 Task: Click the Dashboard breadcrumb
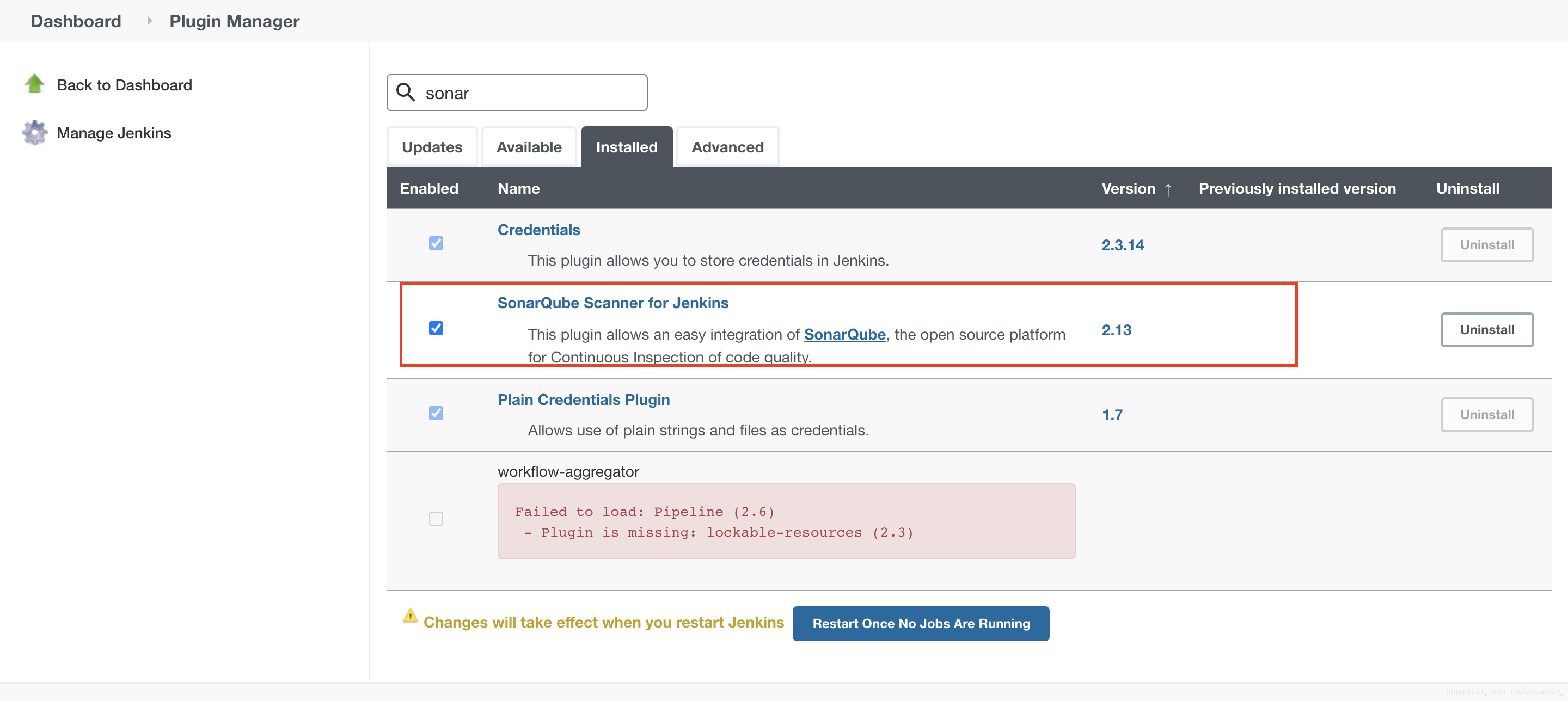(76, 21)
